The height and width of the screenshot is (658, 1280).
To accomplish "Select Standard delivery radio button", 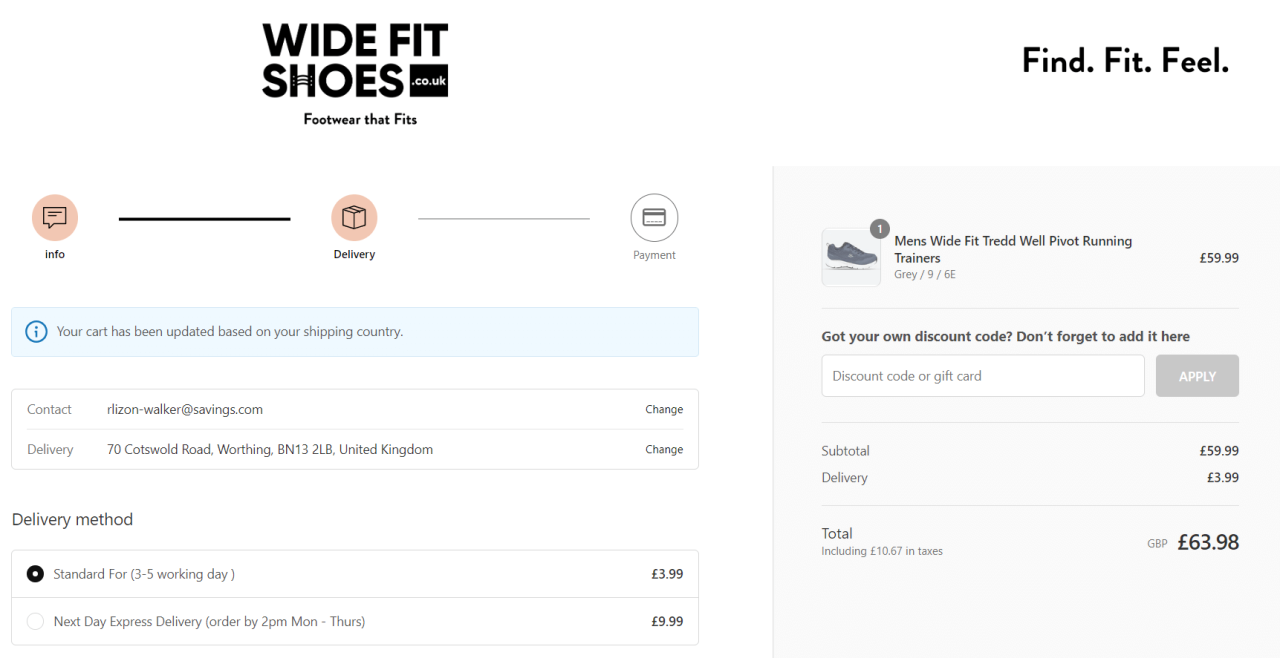I will click(35, 573).
